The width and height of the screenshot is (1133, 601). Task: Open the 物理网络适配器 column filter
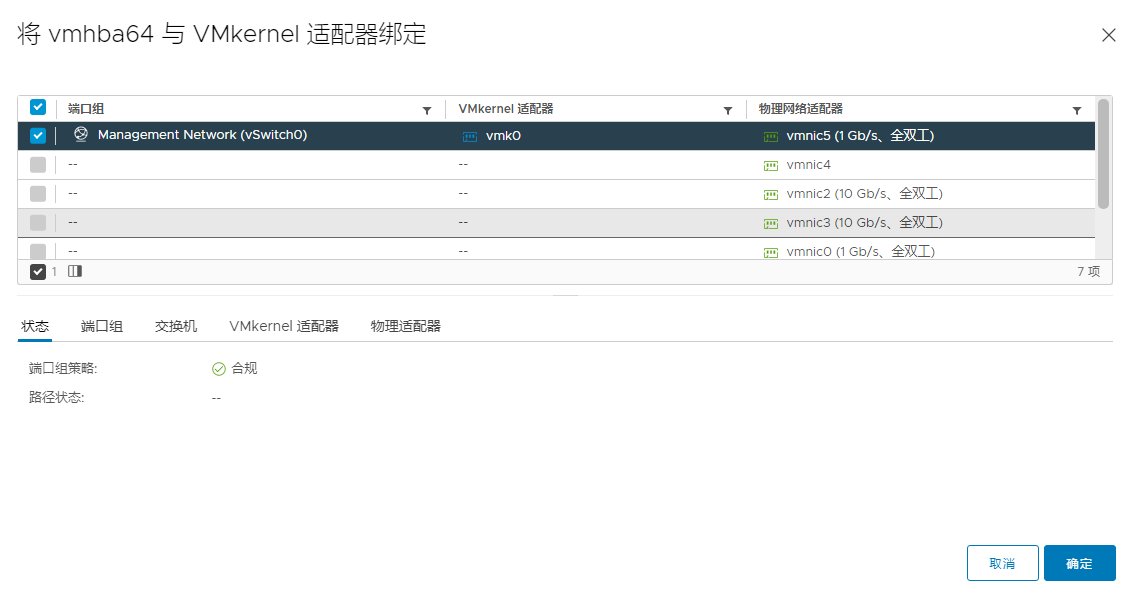pos(1077,109)
